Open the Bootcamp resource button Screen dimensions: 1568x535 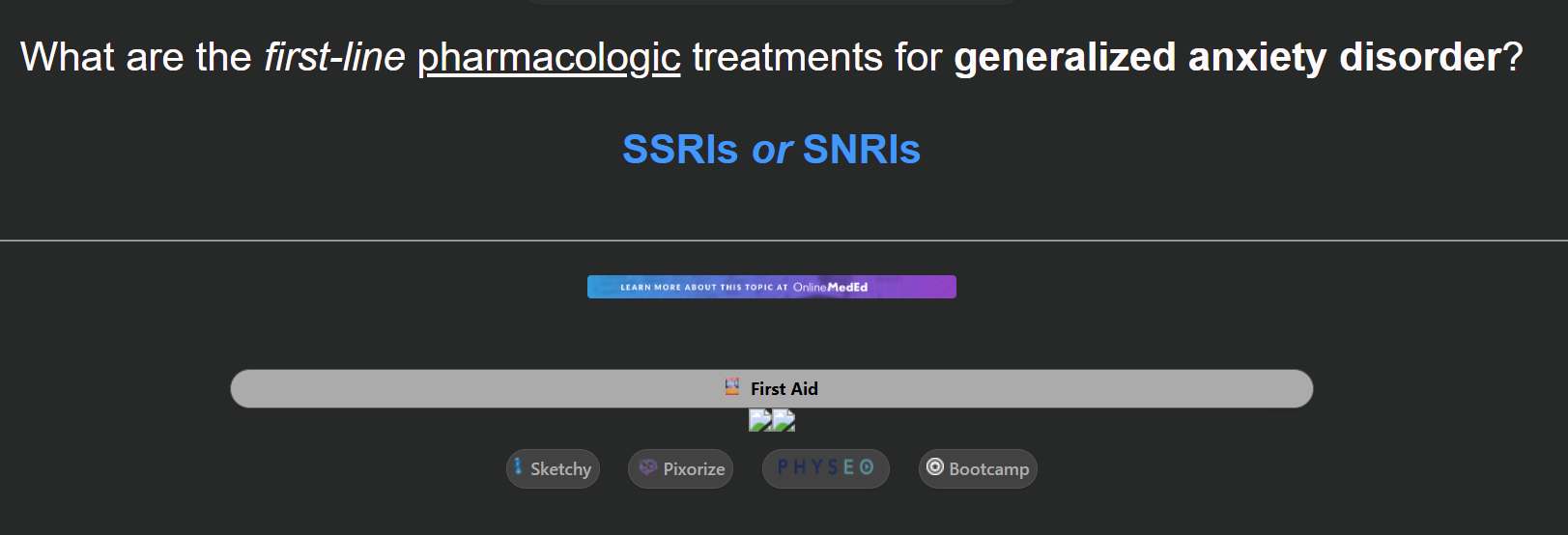(x=978, y=469)
